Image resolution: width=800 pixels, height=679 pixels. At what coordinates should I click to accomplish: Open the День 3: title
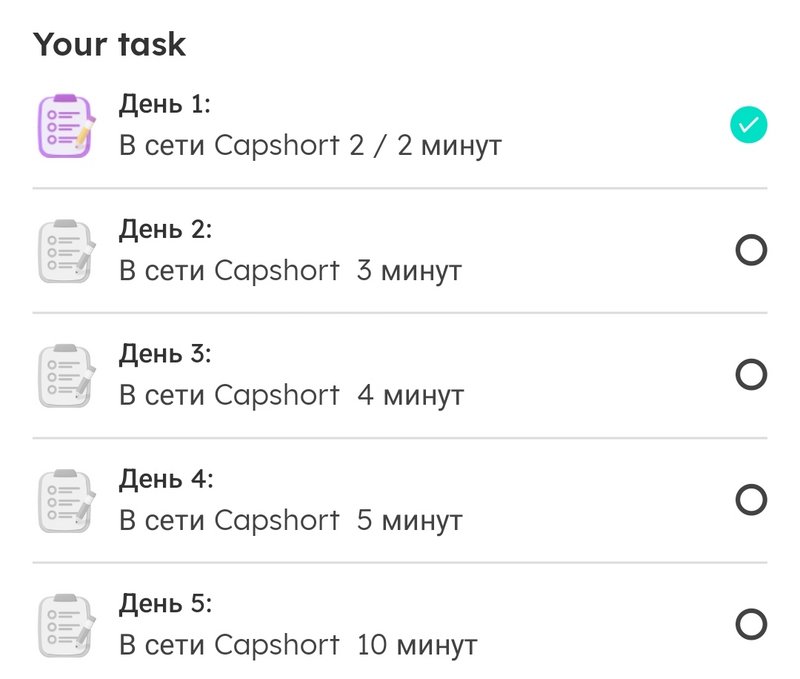(x=165, y=354)
